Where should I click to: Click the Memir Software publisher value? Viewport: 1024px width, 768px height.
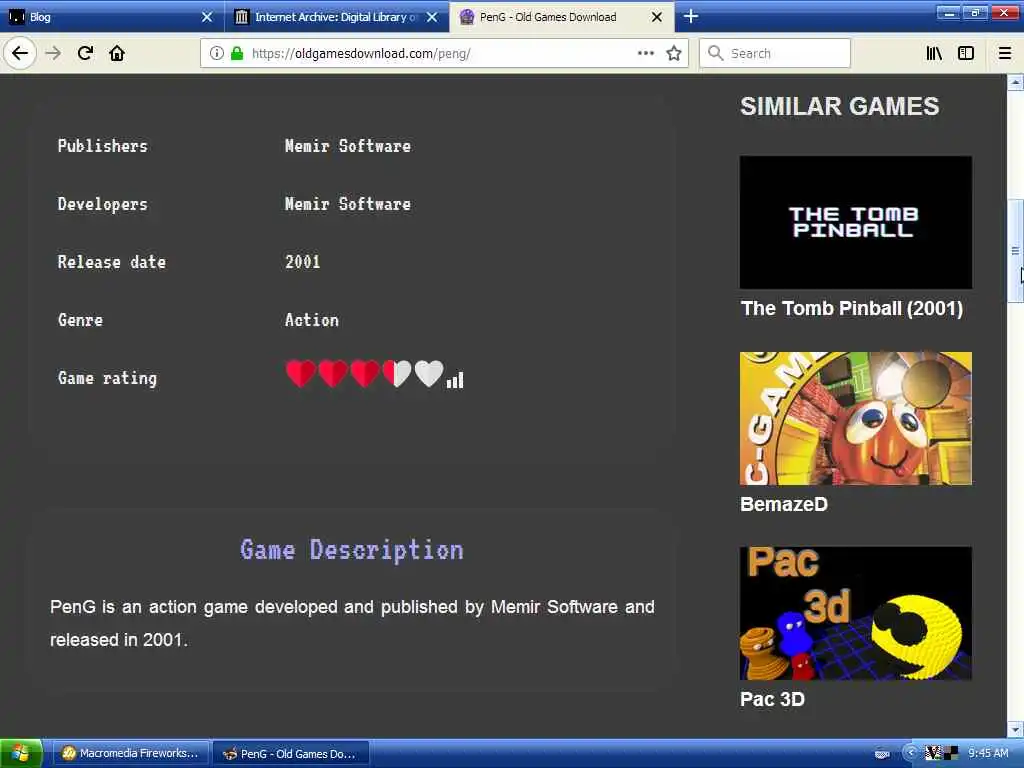(x=347, y=146)
